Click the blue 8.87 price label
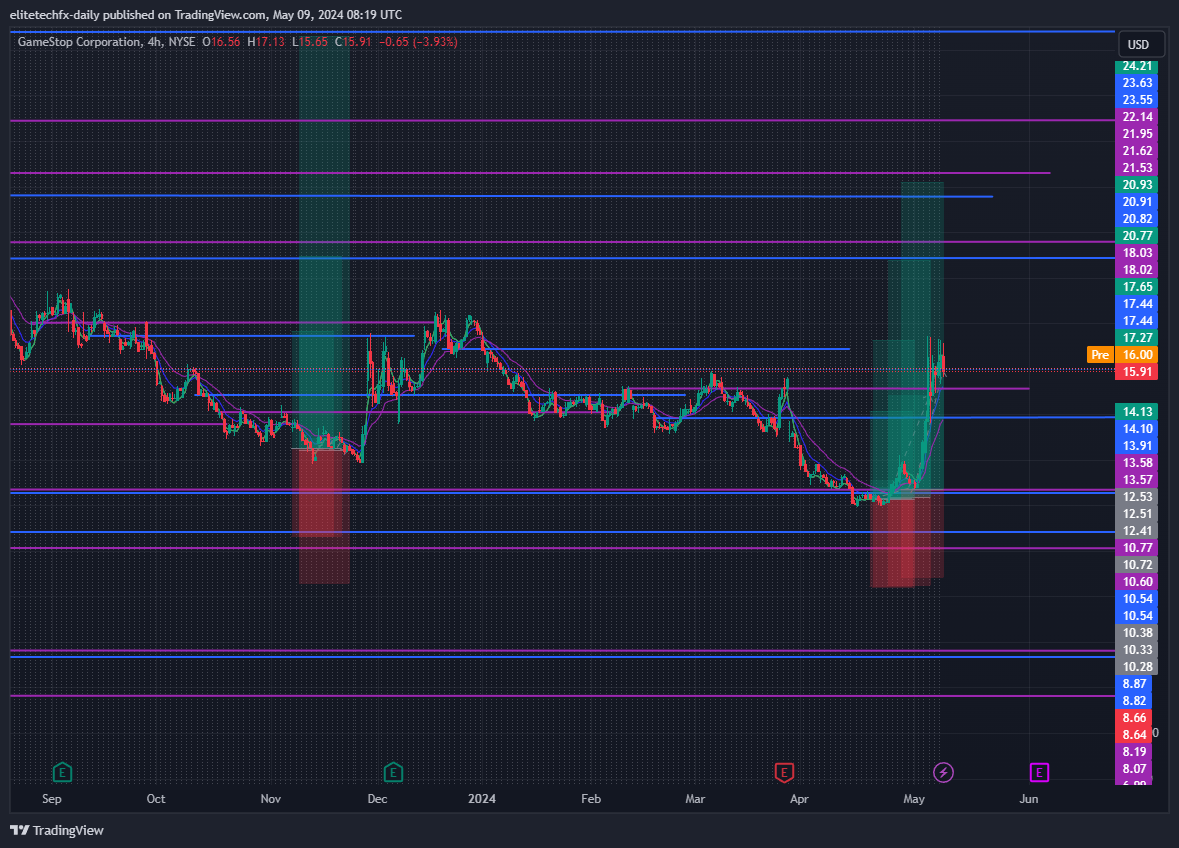Viewport: 1179px width, 848px height. [1134, 683]
